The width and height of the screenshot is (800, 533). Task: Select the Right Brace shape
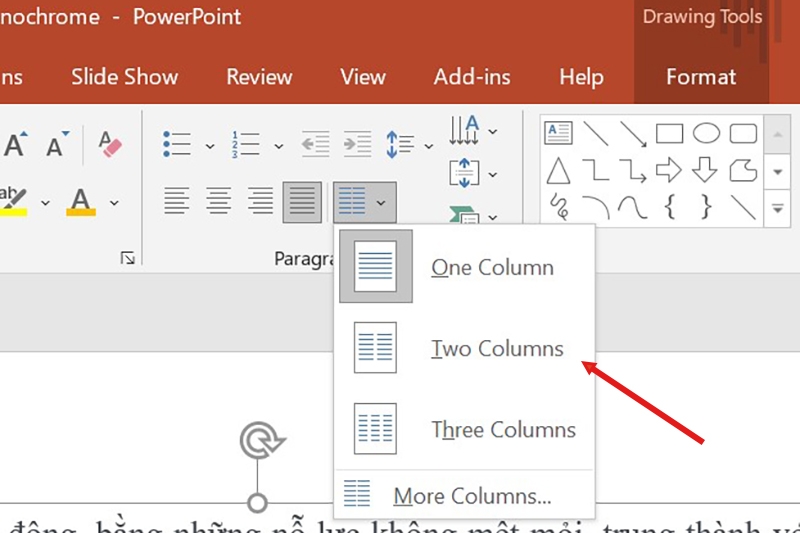pos(706,207)
